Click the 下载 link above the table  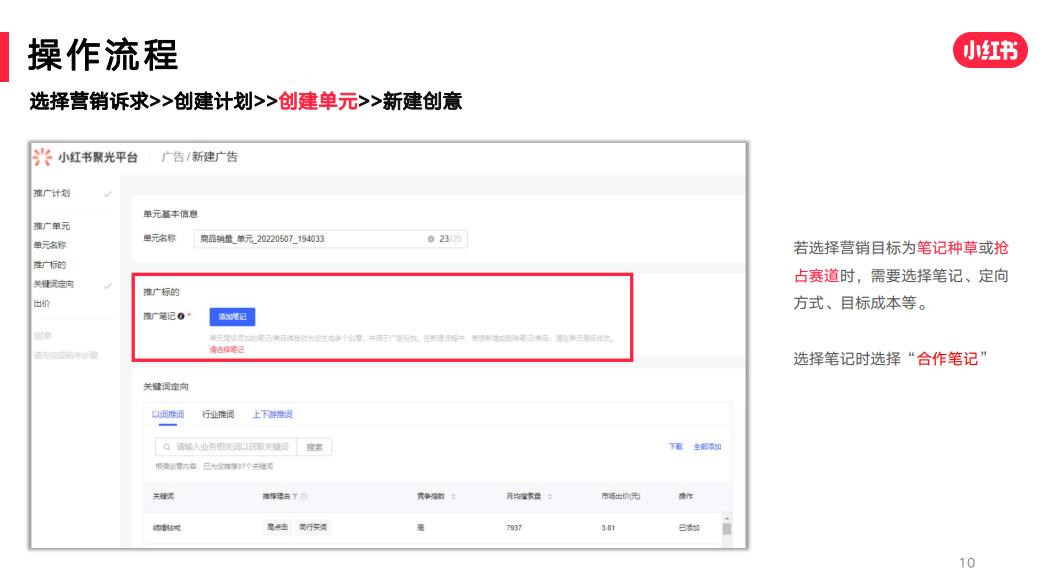click(x=676, y=447)
